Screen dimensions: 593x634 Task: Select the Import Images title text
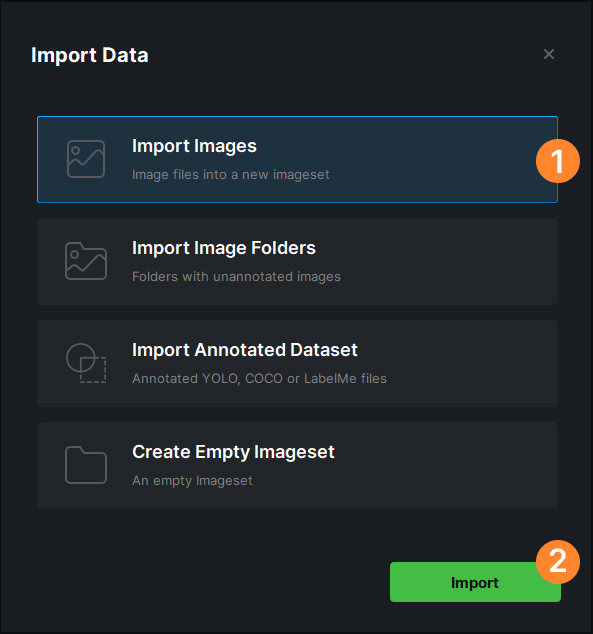(194, 146)
